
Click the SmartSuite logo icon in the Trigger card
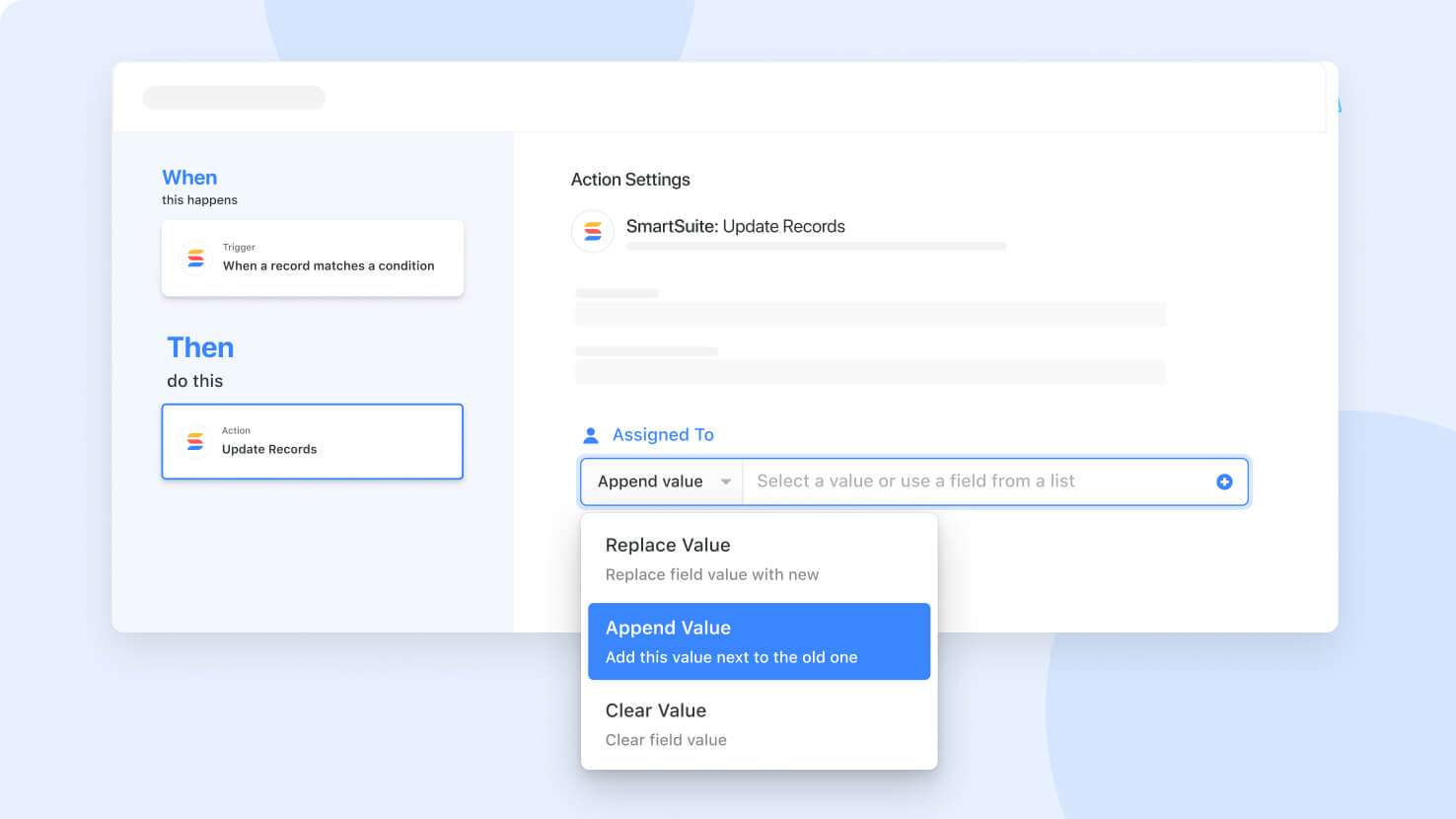(x=195, y=259)
